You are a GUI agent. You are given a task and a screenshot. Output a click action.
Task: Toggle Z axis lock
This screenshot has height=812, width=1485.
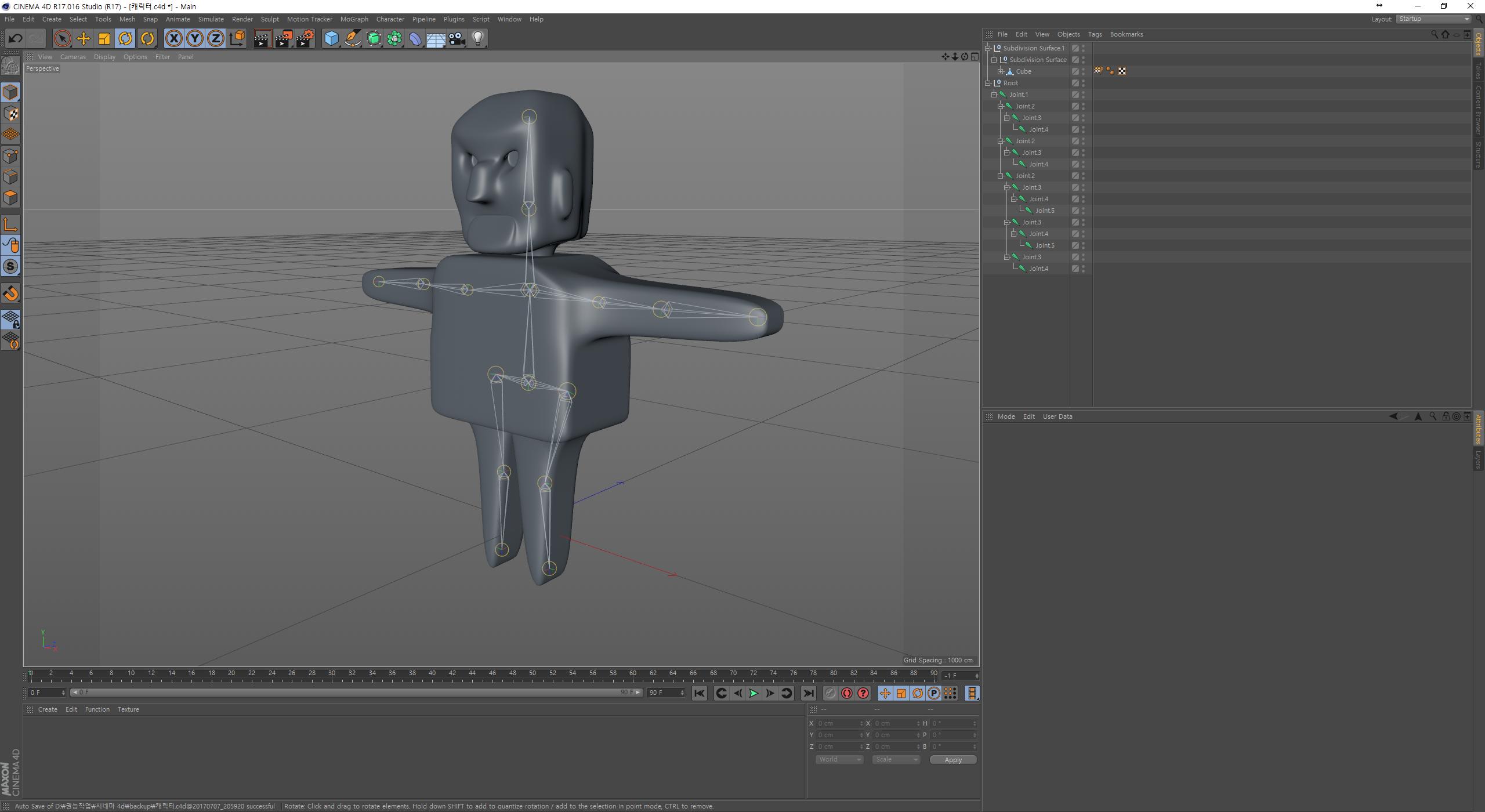pos(215,39)
